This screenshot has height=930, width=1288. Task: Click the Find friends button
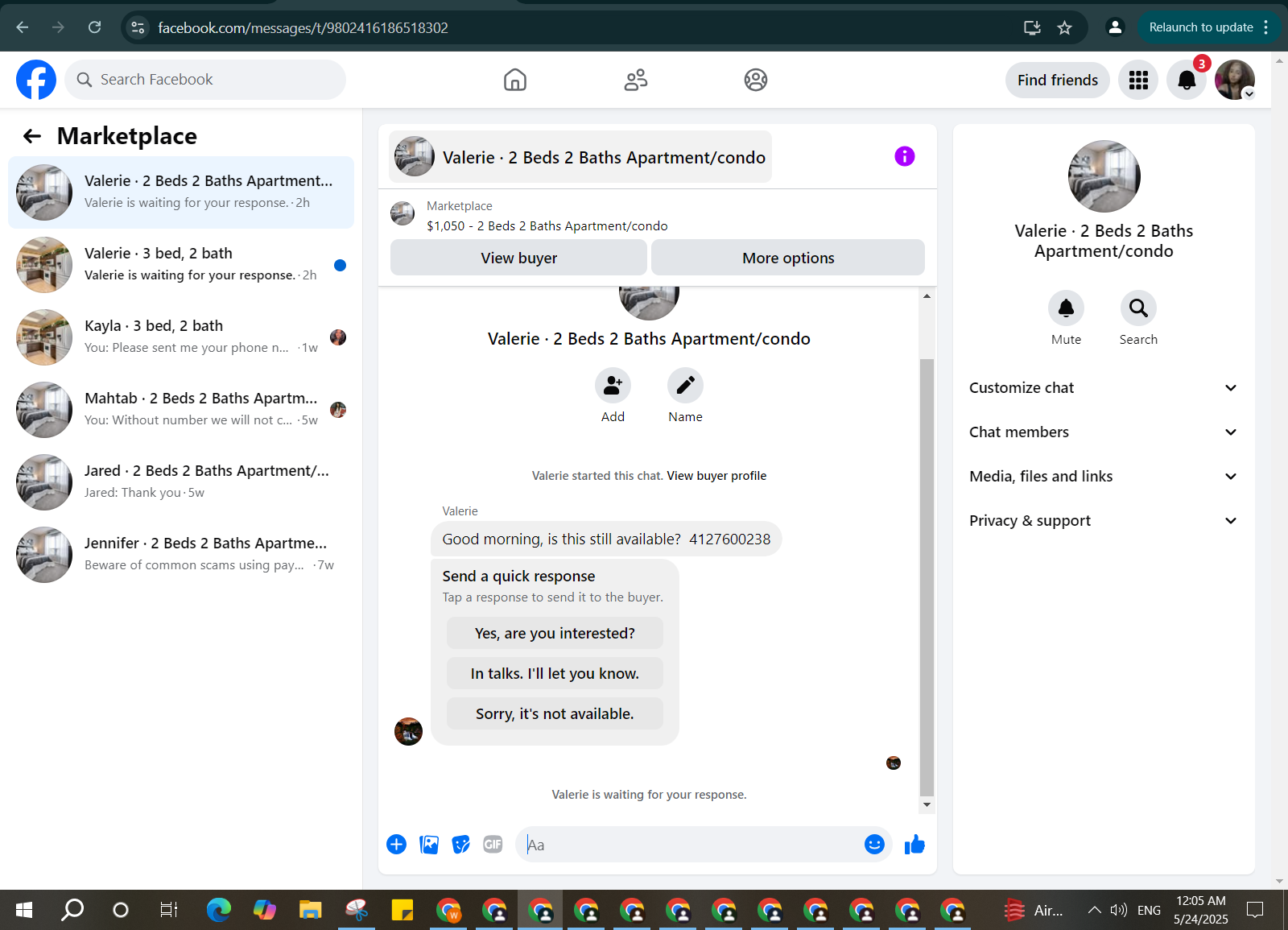(1057, 80)
